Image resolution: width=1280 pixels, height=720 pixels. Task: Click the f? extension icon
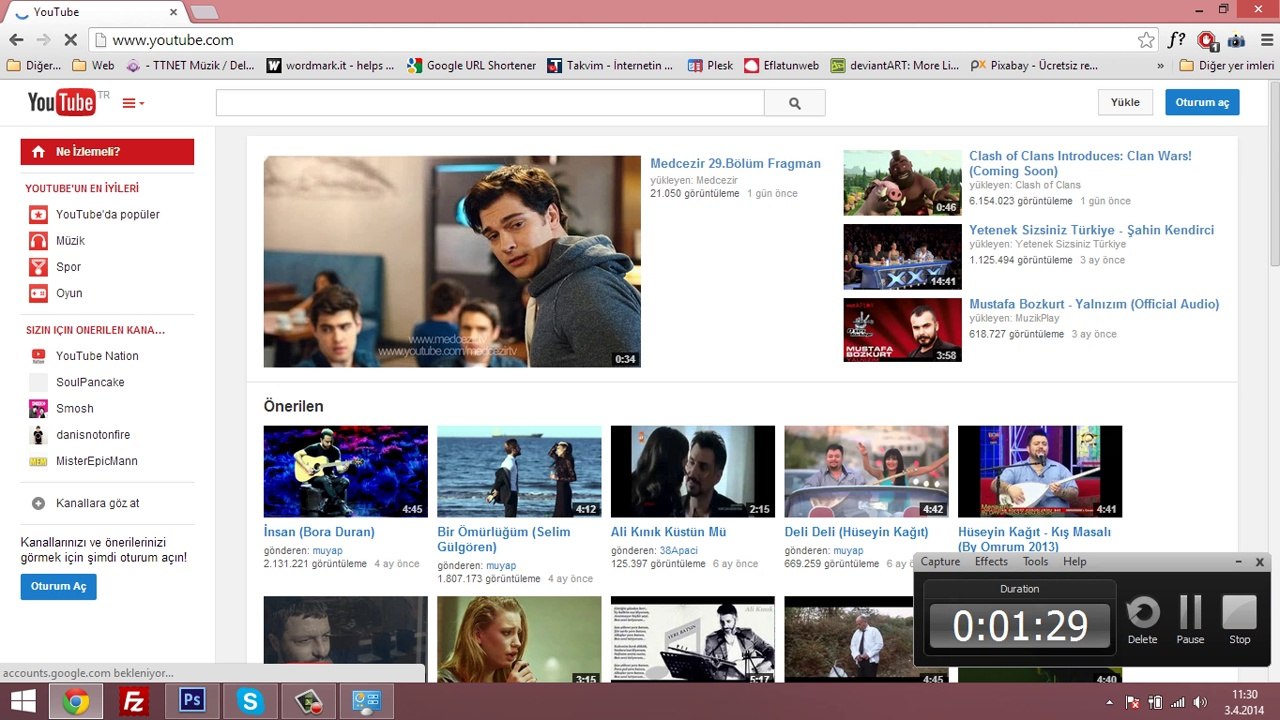pyautogui.click(x=1177, y=40)
